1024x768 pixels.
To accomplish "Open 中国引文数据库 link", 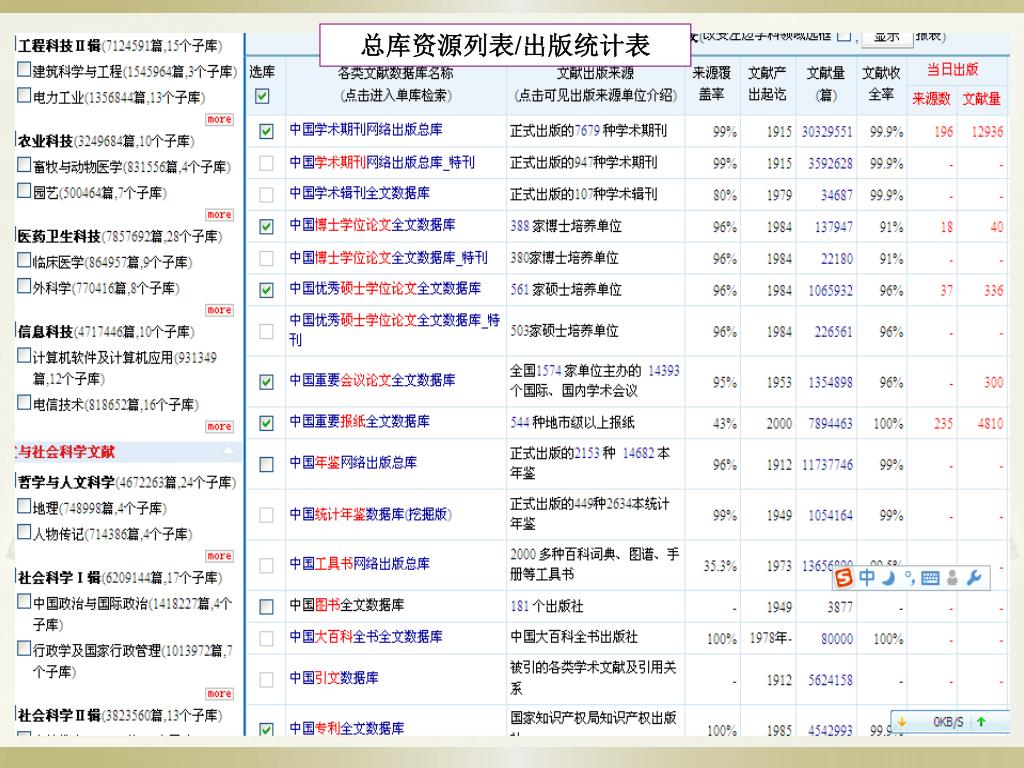I will [x=334, y=679].
